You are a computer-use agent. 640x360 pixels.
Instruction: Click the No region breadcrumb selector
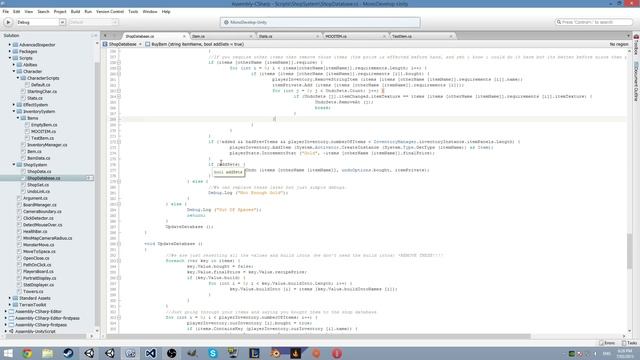click(619, 44)
